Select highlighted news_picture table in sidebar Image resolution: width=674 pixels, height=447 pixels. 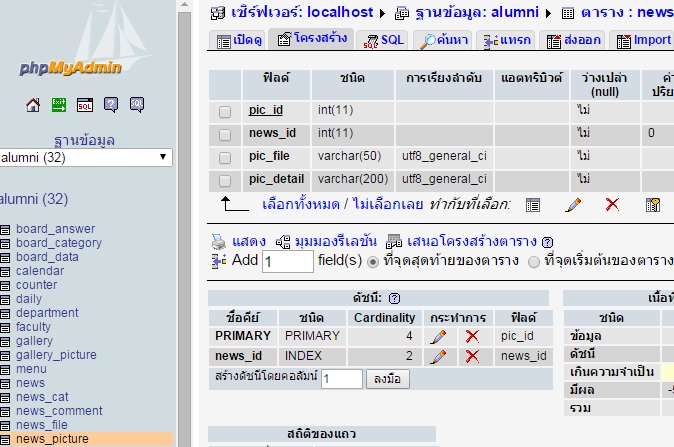pyautogui.click(x=52, y=439)
